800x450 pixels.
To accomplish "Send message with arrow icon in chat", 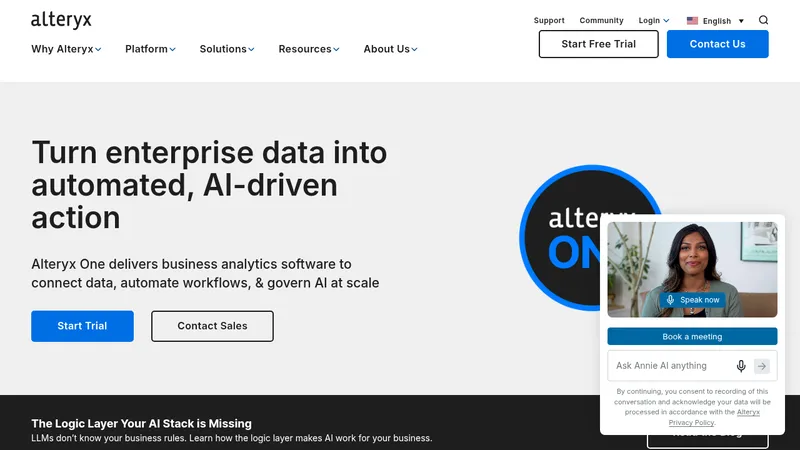I will 762,366.
